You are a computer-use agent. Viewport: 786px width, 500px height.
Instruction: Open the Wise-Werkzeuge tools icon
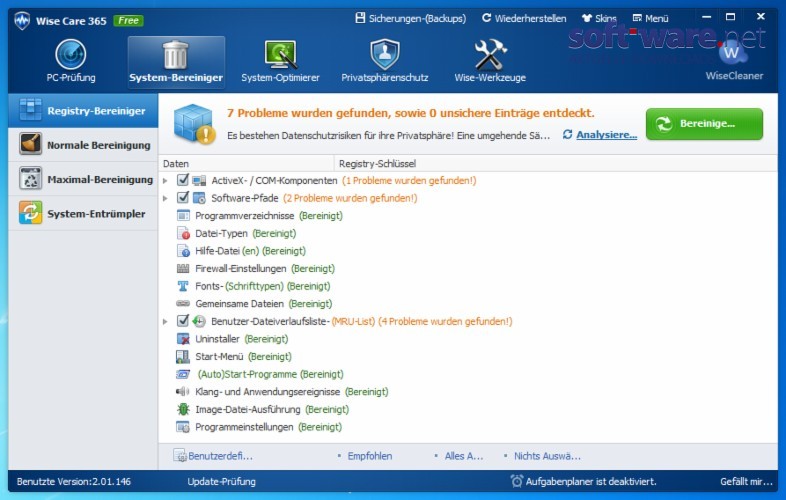click(x=490, y=54)
